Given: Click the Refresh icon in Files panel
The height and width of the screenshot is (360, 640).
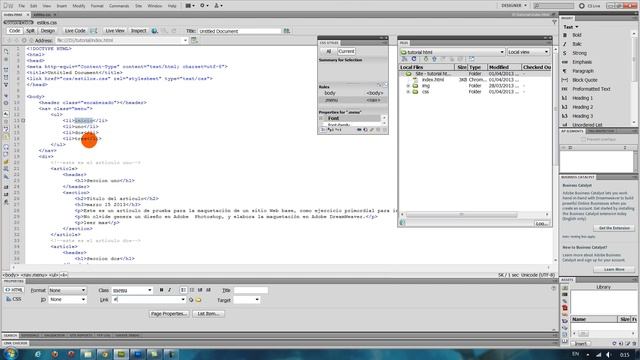Looking at the screenshot, I should click(414, 59).
